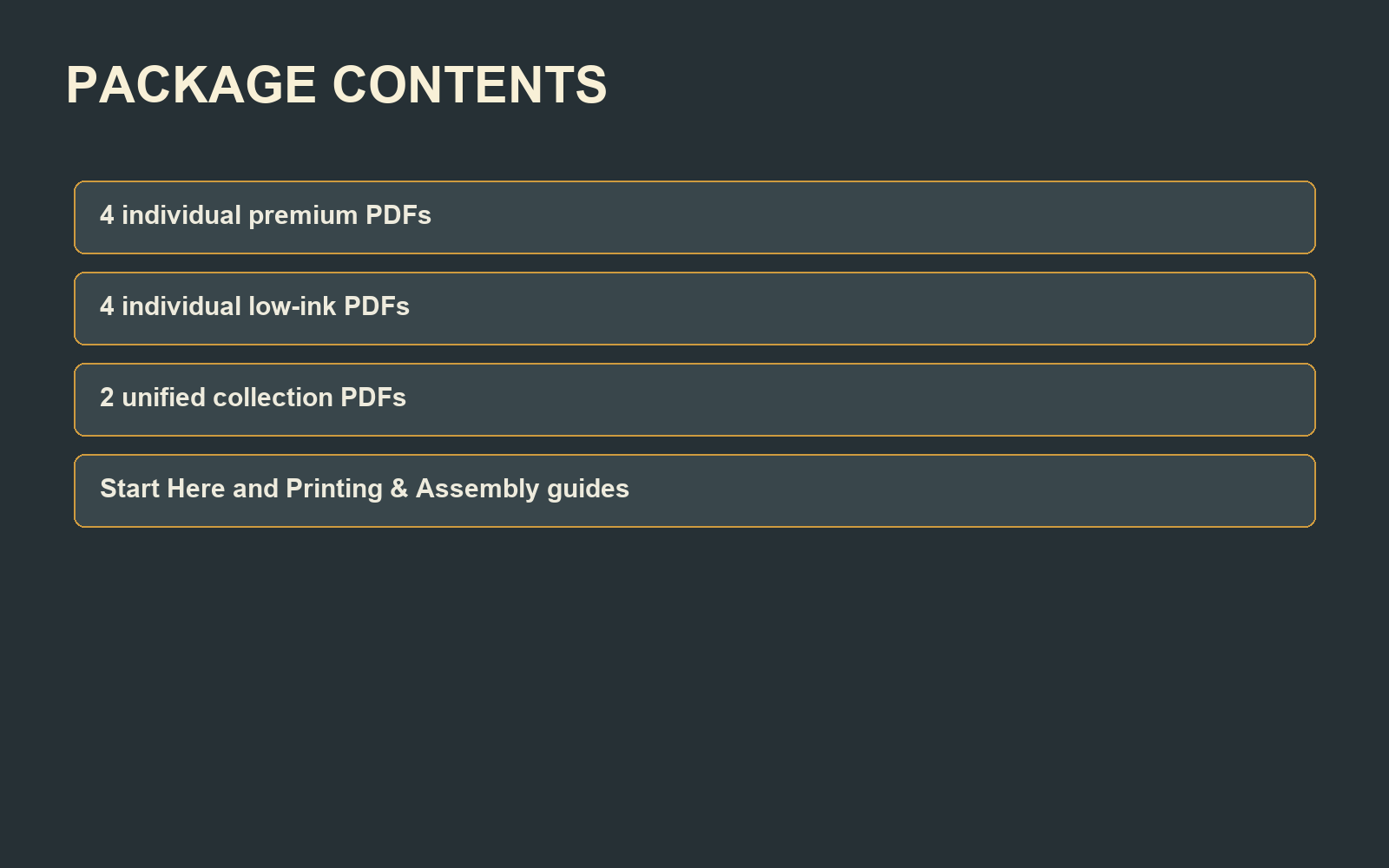The width and height of the screenshot is (1389, 868).
Task: Click "PDFs" in the premium card
Action: click(x=398, y=215)
